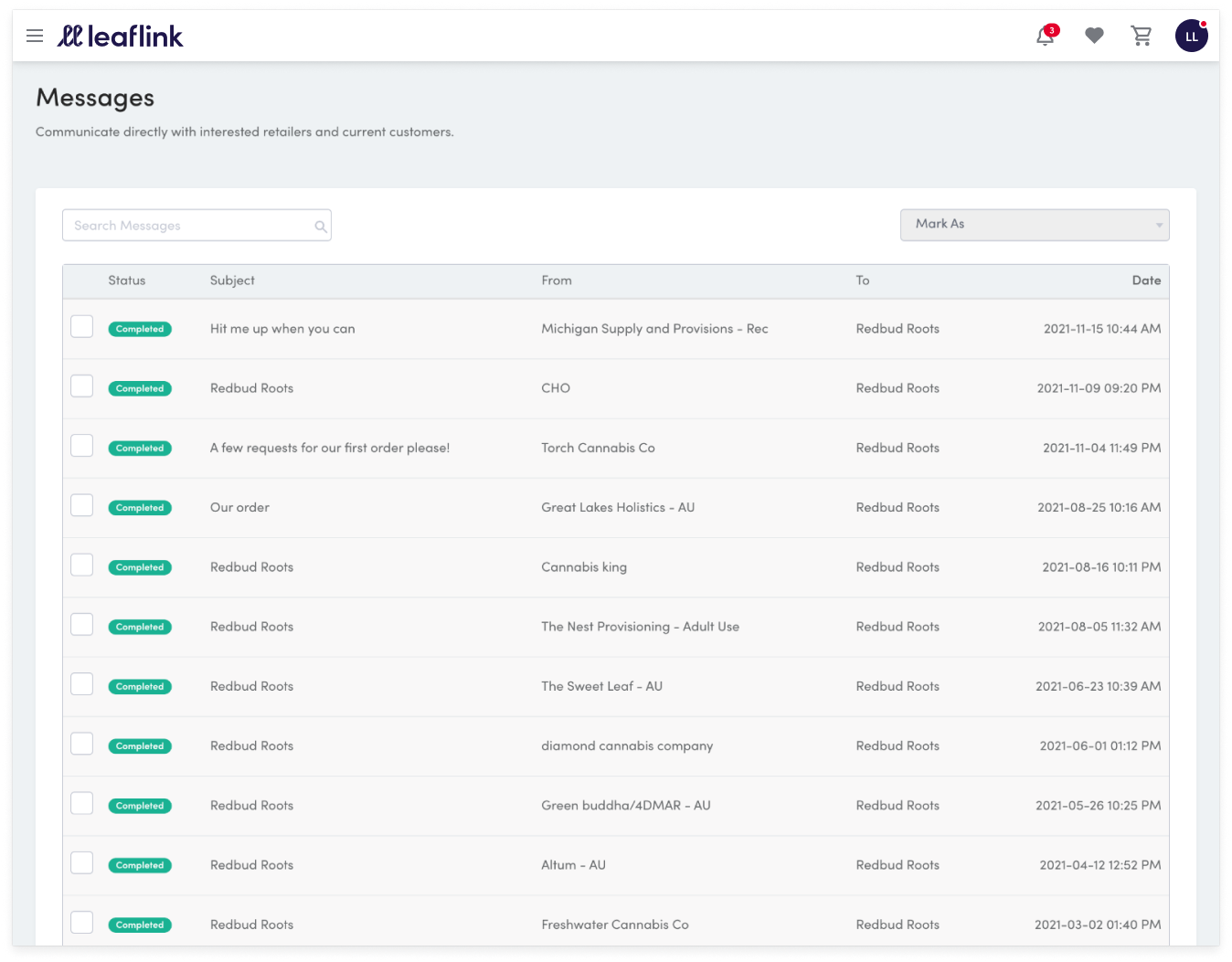Click date '2021-11-09 09:20 PM'
Image resolution: width=1232 pixels, height=962 pixels.
coord(1099,388)
